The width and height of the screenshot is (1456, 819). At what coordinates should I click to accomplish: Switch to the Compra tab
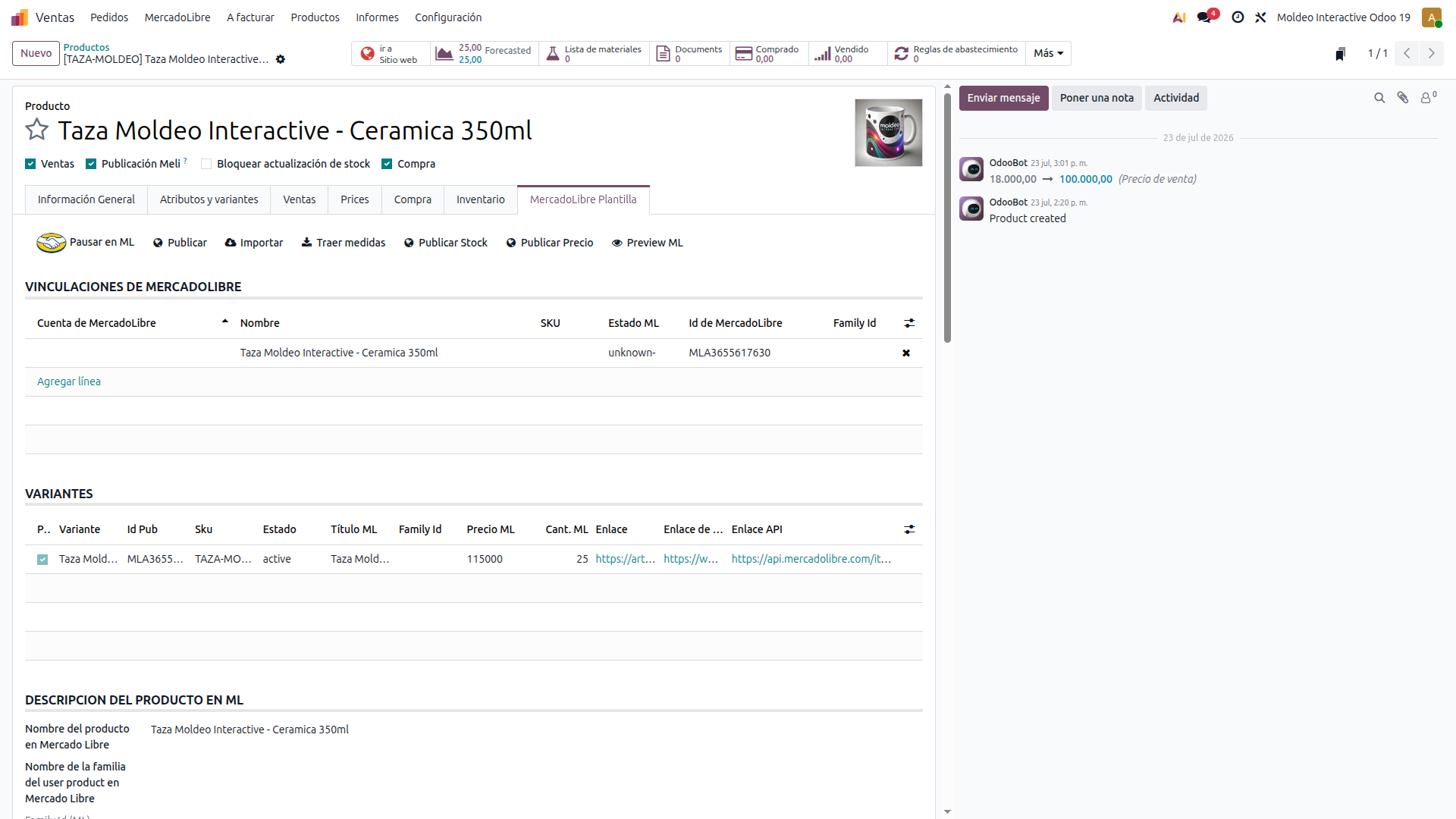(413, 199)
